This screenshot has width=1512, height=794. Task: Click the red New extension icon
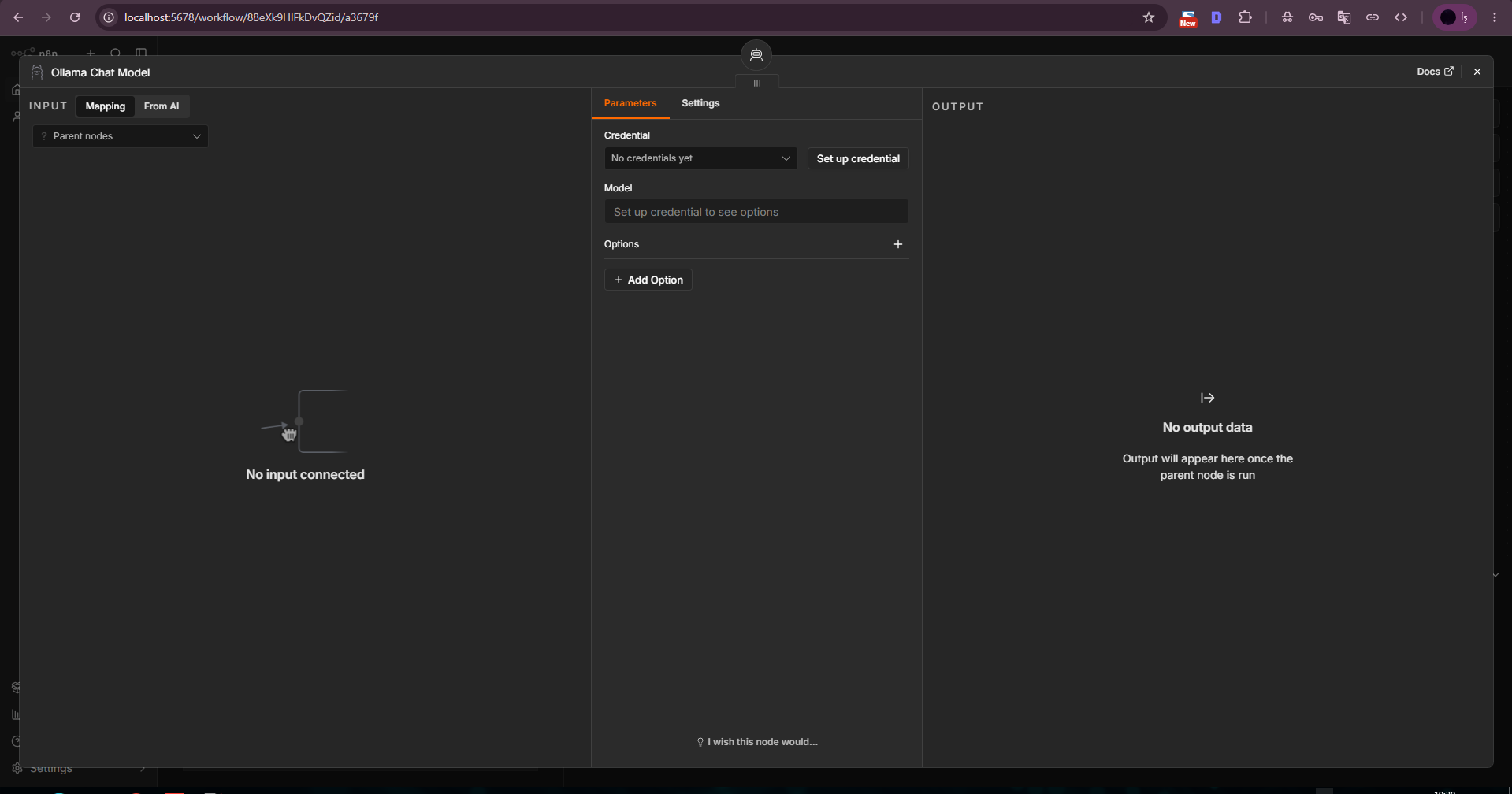click(x=1187, y=18)
